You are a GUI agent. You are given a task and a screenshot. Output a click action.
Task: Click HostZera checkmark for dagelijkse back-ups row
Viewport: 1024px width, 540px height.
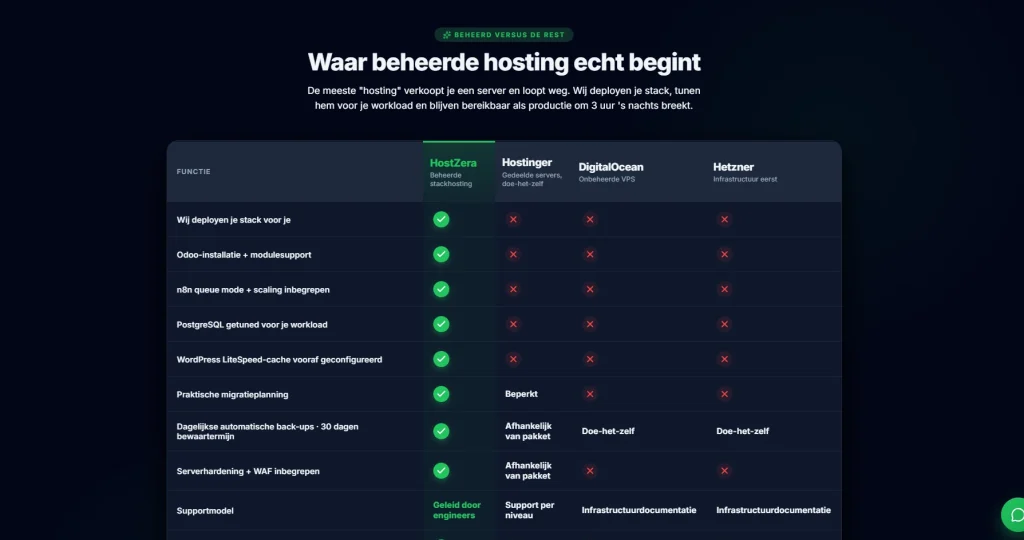click(441, 431)
